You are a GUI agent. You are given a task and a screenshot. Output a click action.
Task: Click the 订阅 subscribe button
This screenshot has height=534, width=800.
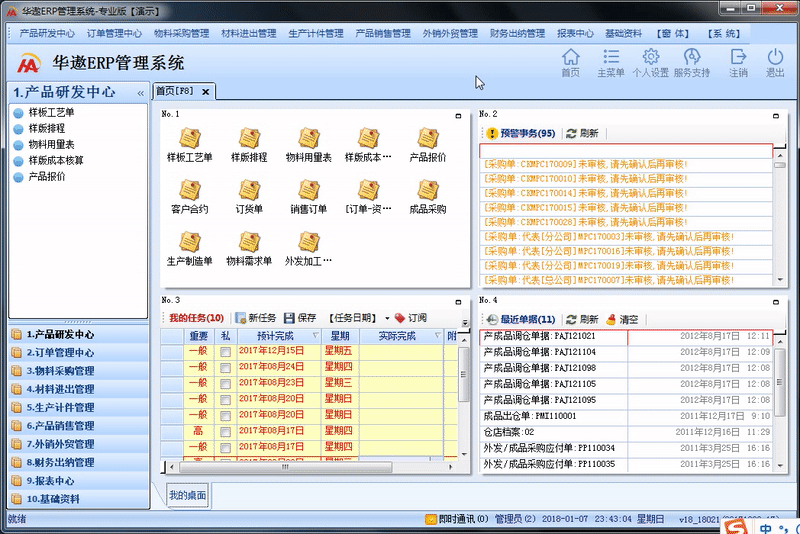pos(411,318)
